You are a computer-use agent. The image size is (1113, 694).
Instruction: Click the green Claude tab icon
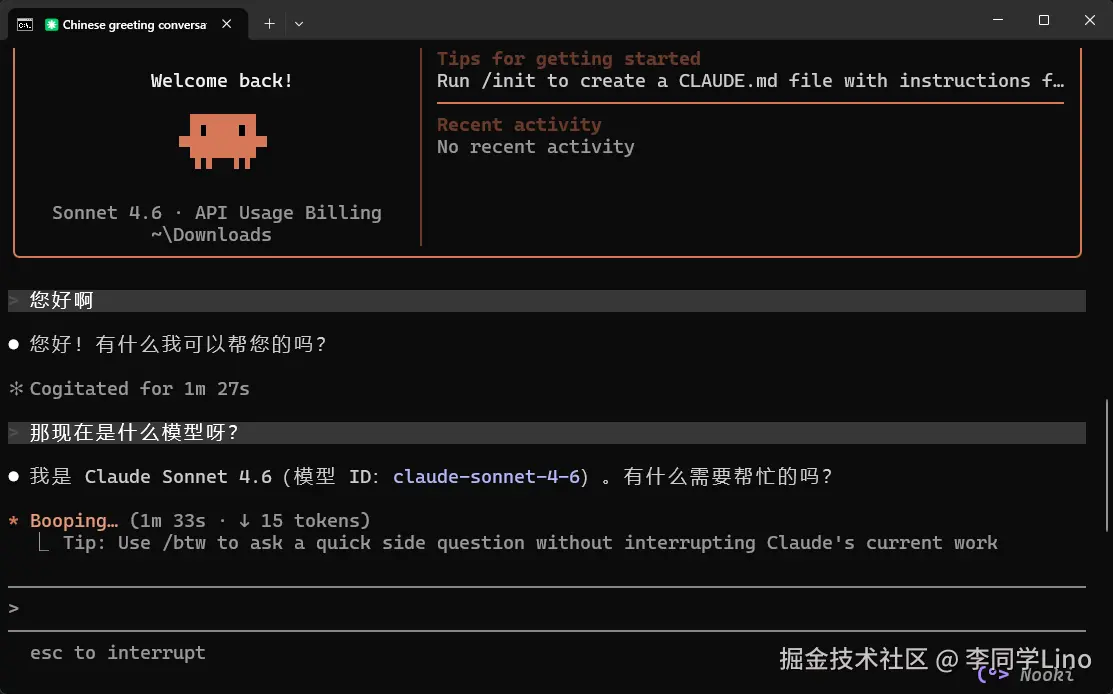(51, 24)
